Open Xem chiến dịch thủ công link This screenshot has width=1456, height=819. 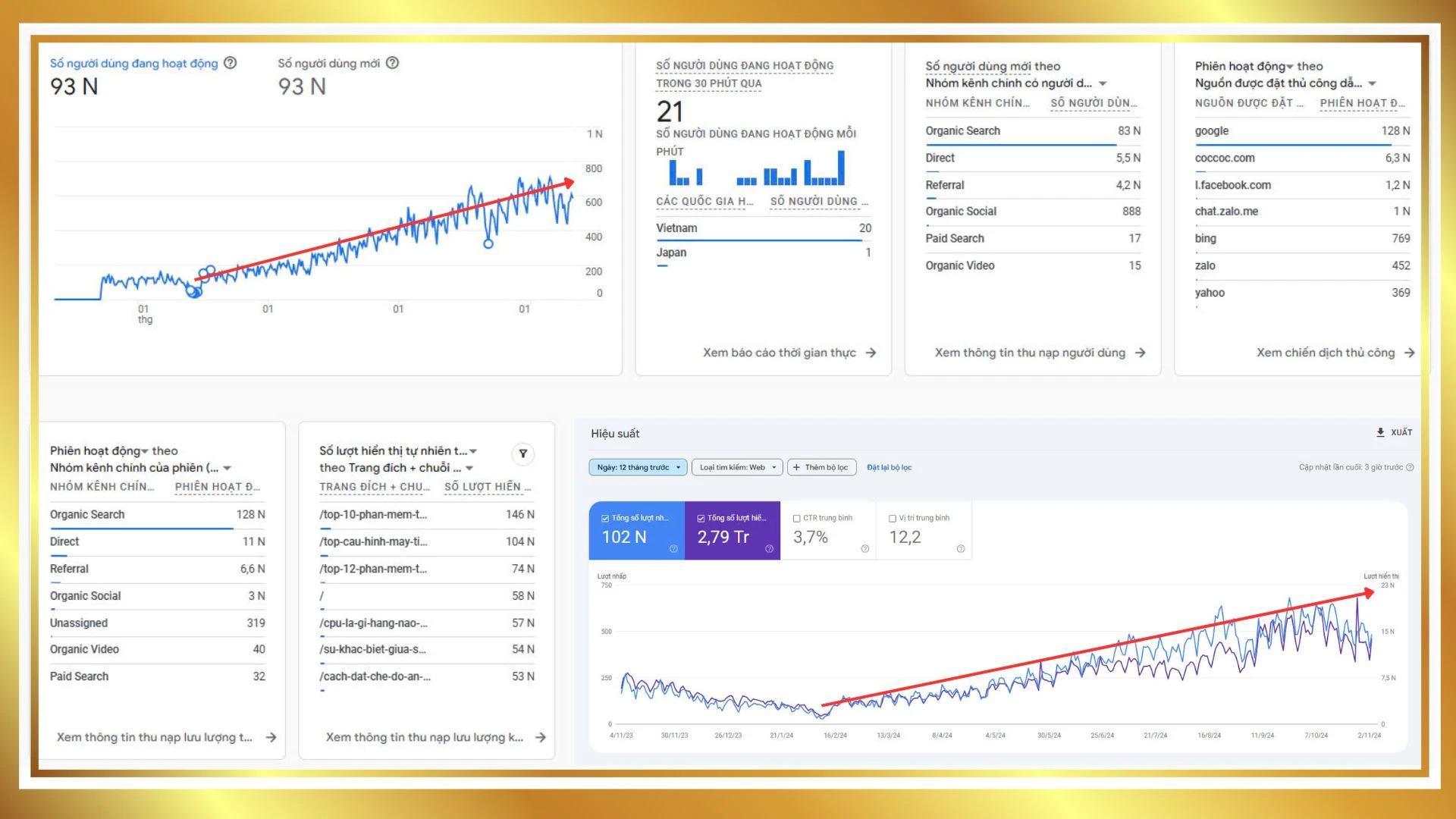pyautogui.click(x=1335, y=353)
